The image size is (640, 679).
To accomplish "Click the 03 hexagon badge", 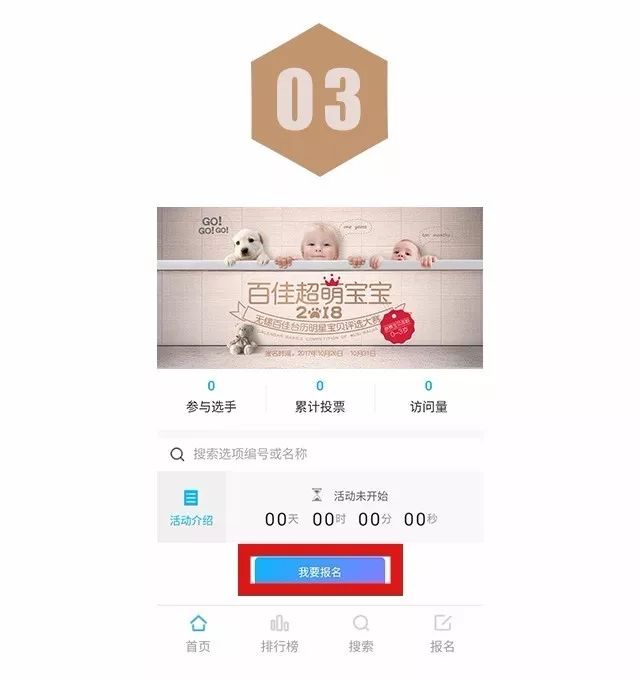I will tap(320, 100).
